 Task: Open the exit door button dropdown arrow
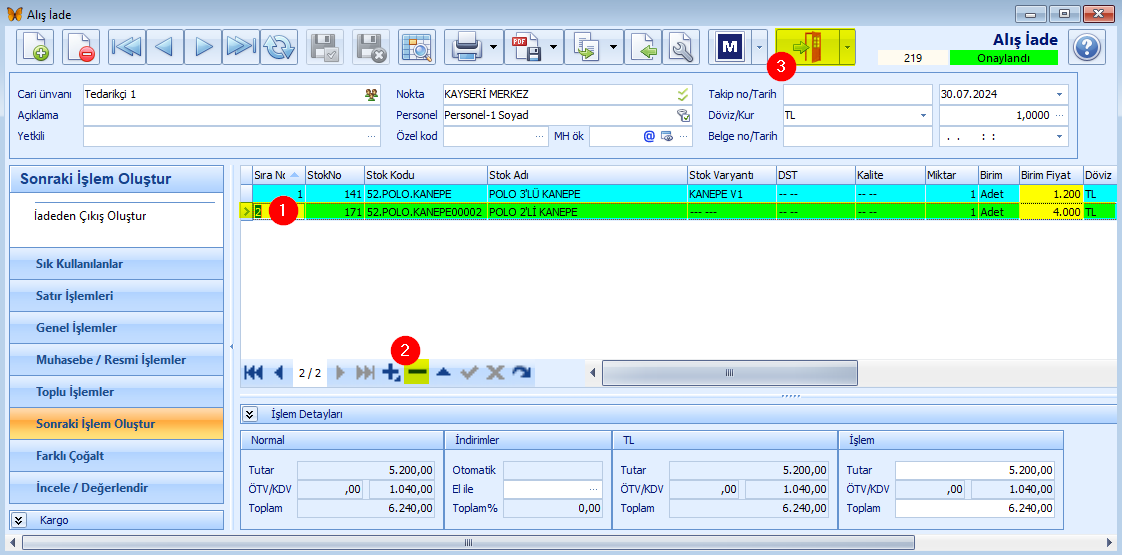(x=847, y=48)
